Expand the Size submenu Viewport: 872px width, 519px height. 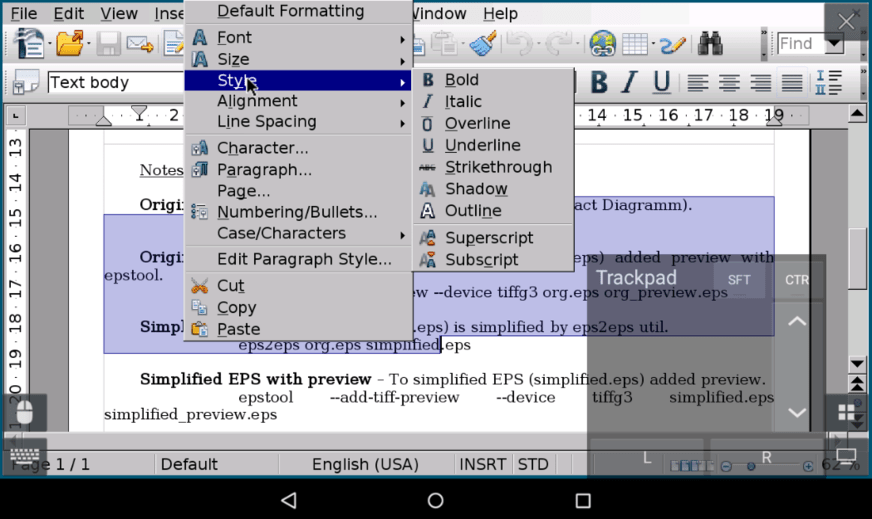tap(298, 60)
